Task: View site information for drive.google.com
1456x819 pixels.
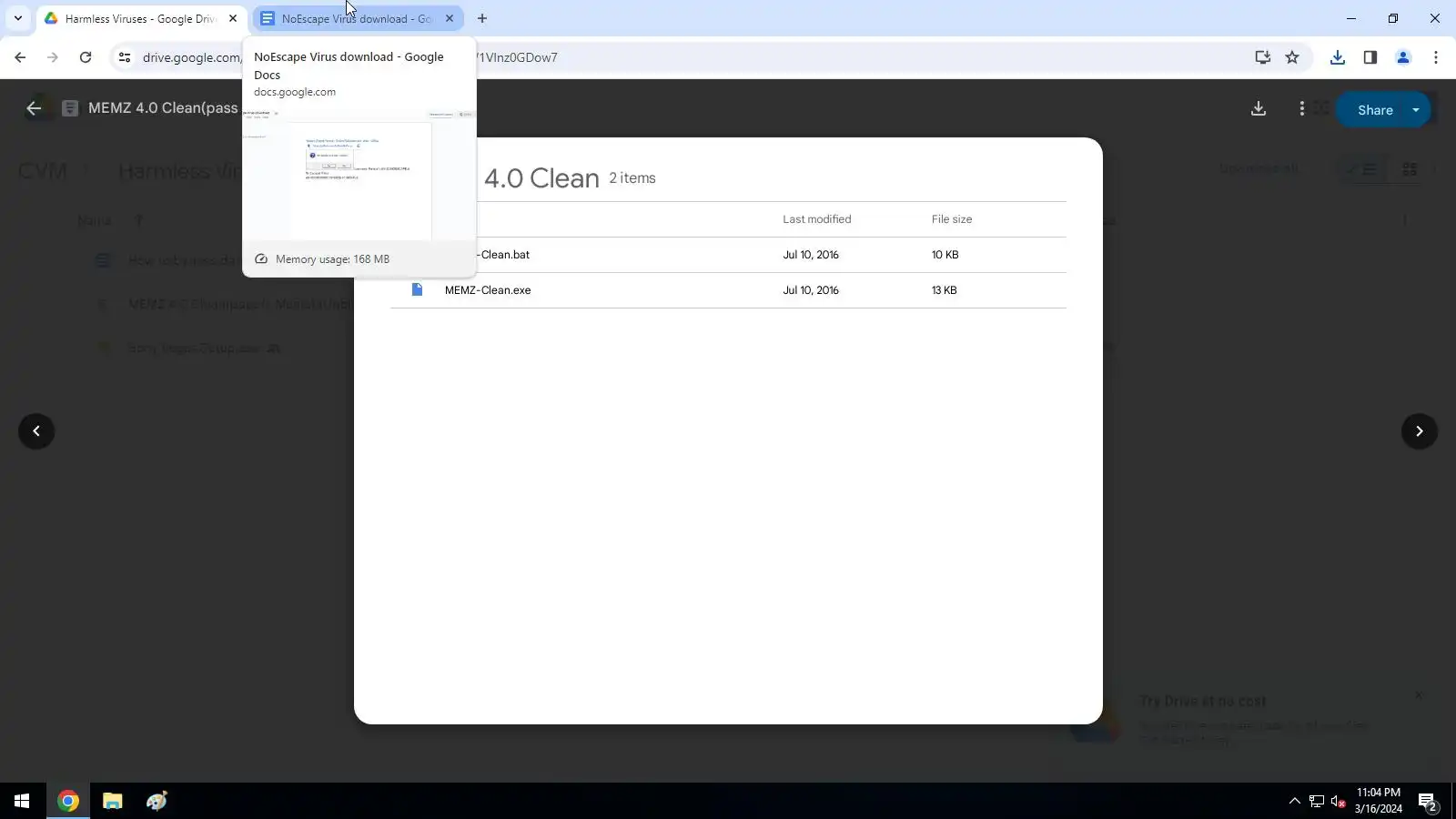Action: pyautogui.click(x=125, y=57)
